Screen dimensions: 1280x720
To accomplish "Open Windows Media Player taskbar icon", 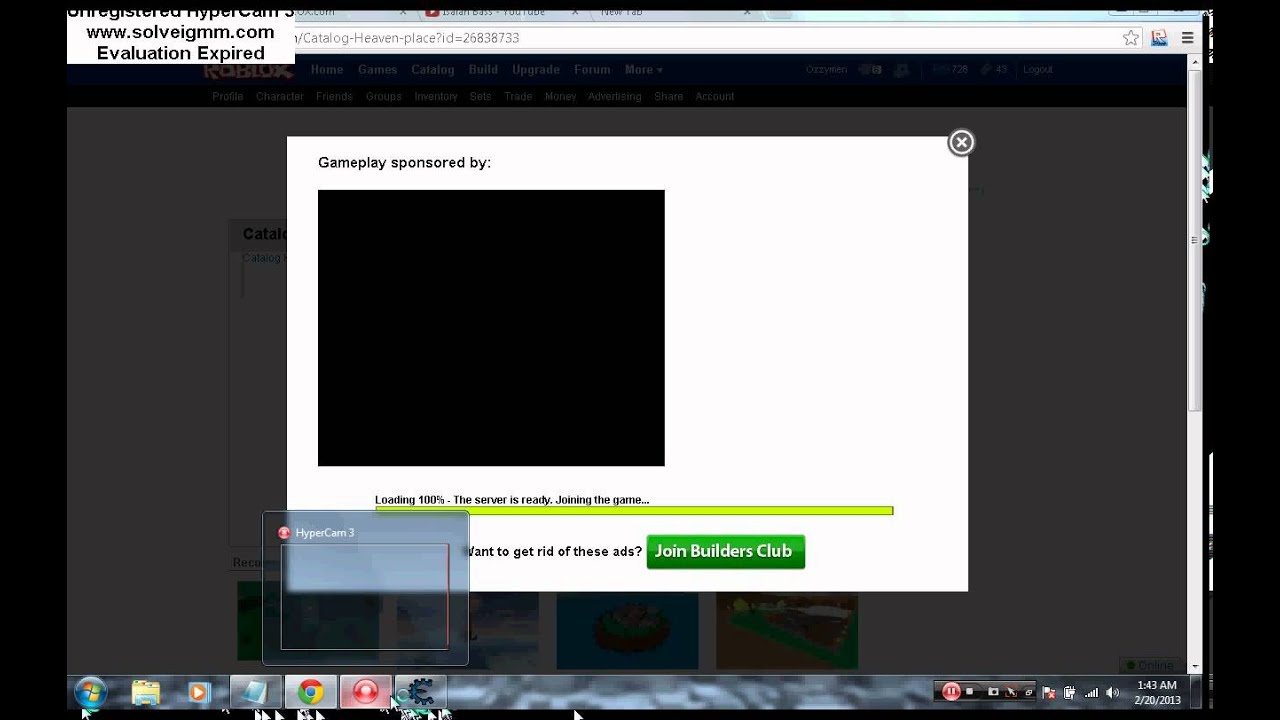I will [198, 692].
